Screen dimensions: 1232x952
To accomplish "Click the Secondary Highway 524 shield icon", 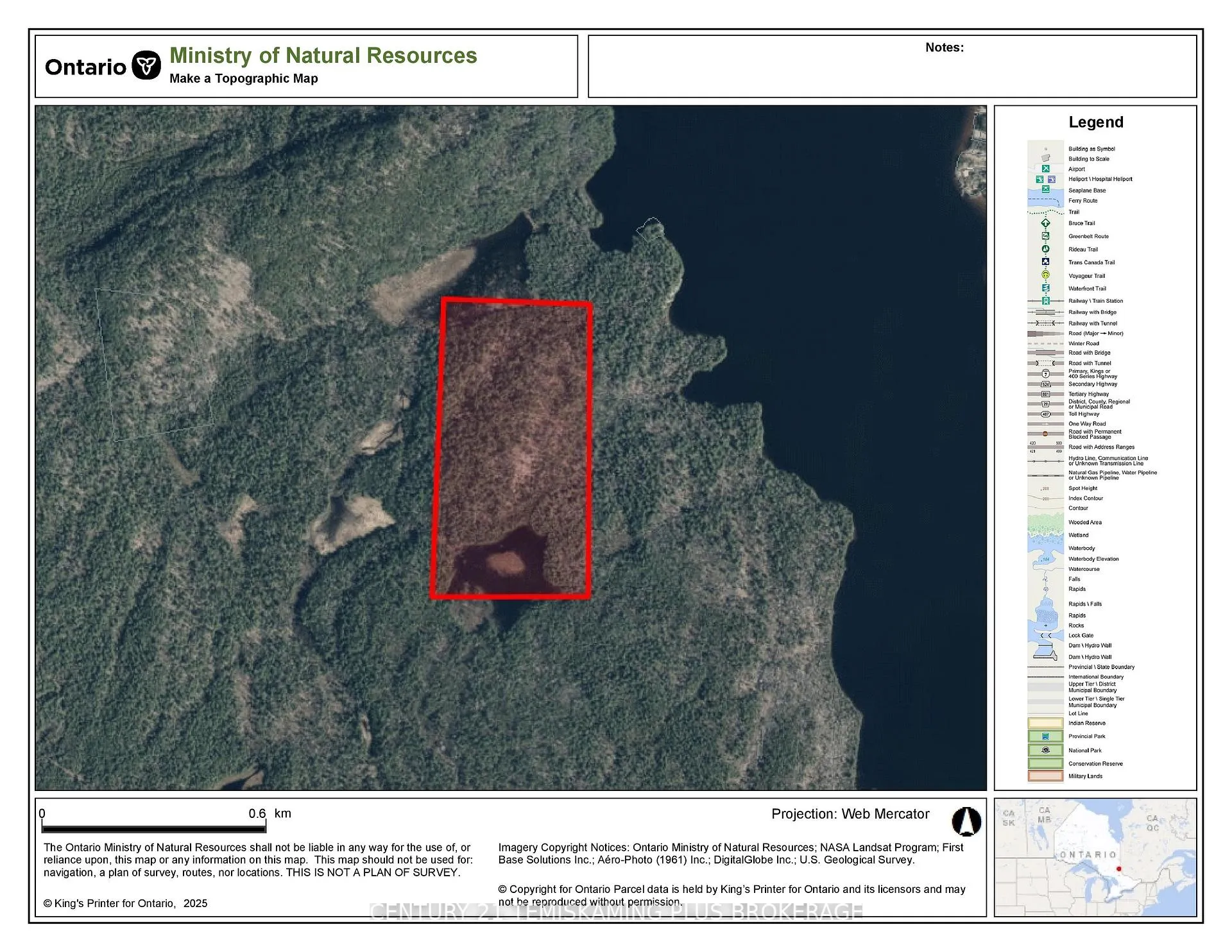I will click(x=1045, y=384).
